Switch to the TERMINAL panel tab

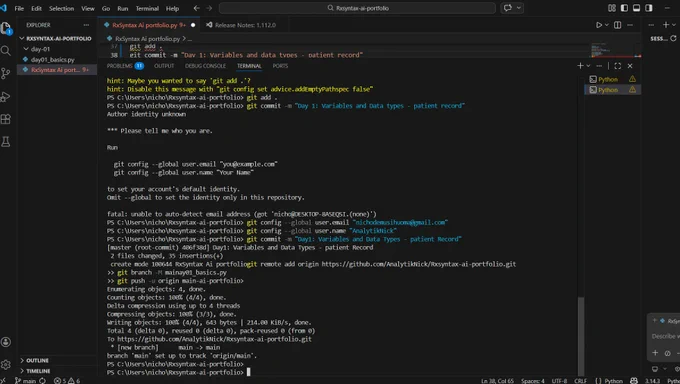point(249,66)
